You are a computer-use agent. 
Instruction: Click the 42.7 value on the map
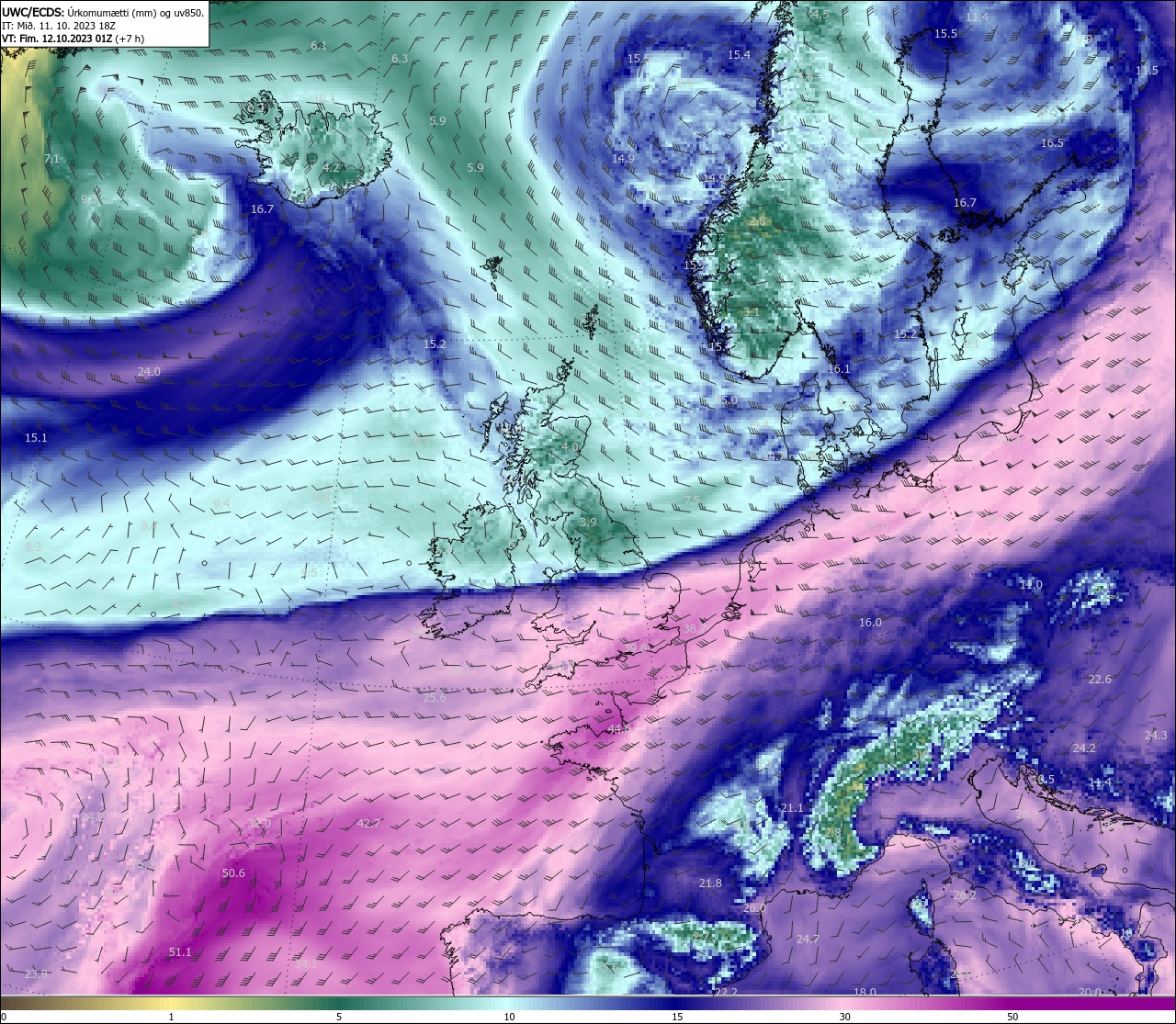click(x=368, y=824)
